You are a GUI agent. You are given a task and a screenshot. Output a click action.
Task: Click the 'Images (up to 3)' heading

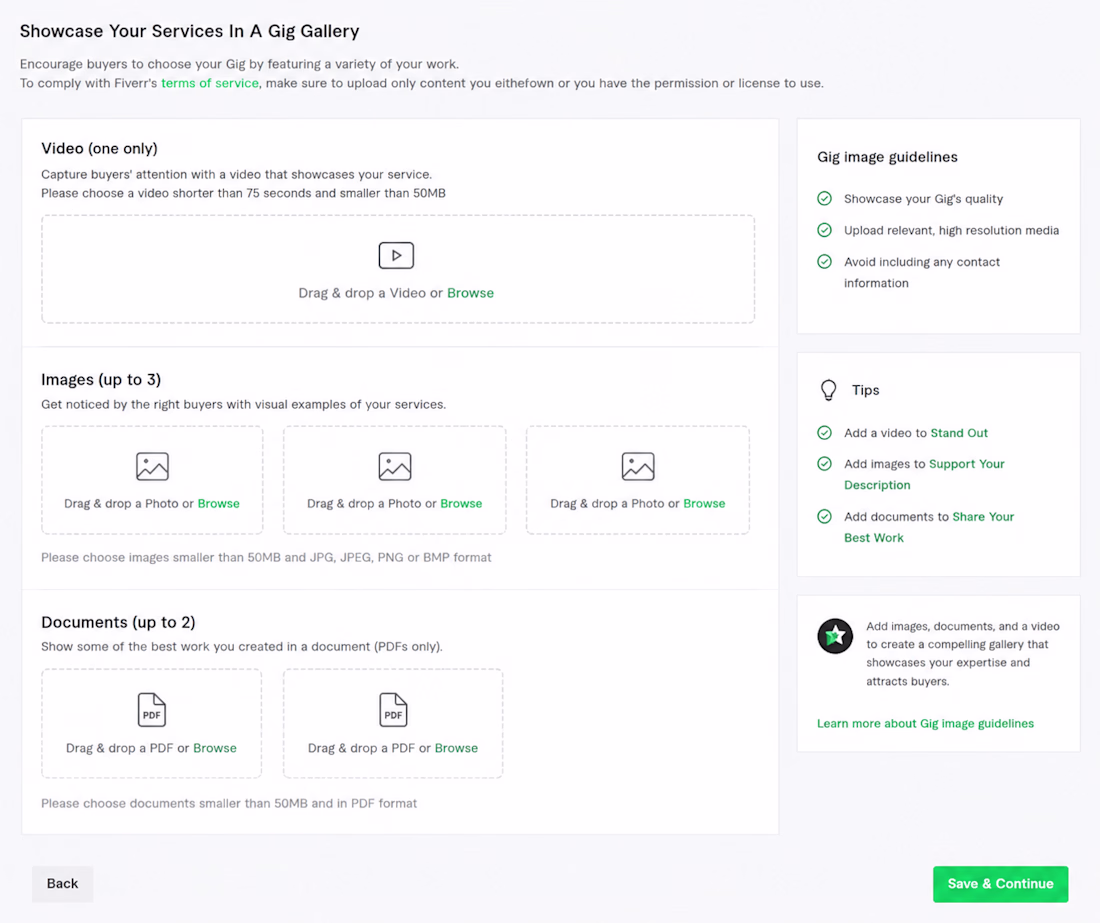101,379
